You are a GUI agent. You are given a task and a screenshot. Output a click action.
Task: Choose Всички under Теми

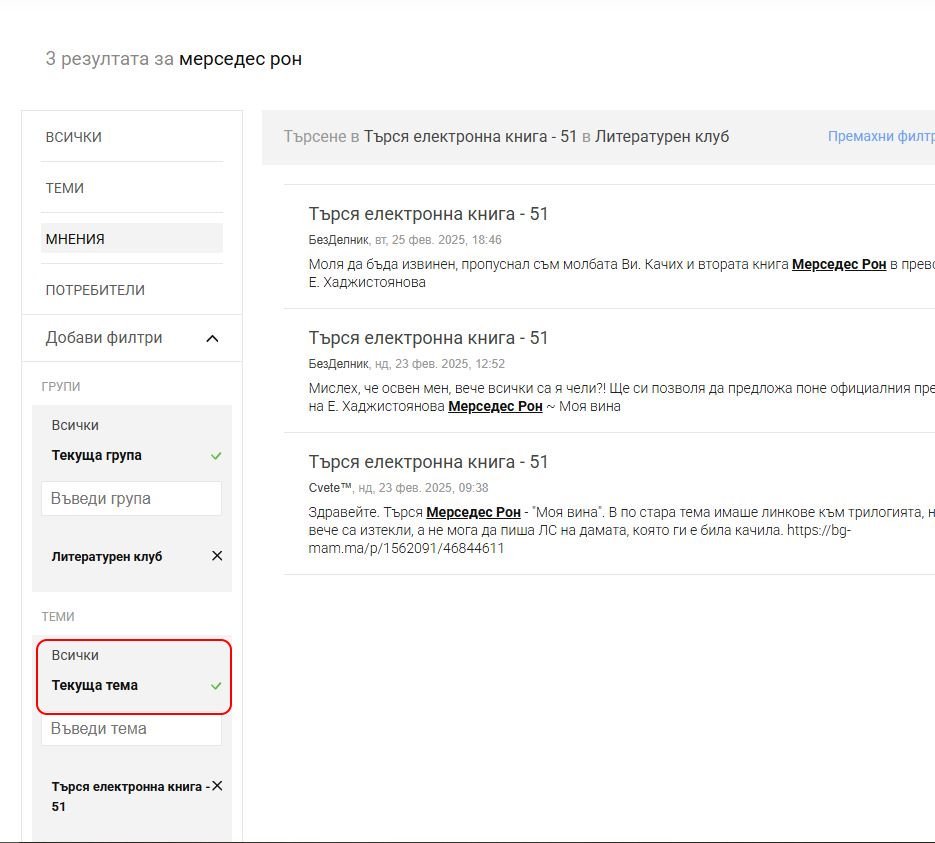tap(75, 655)
